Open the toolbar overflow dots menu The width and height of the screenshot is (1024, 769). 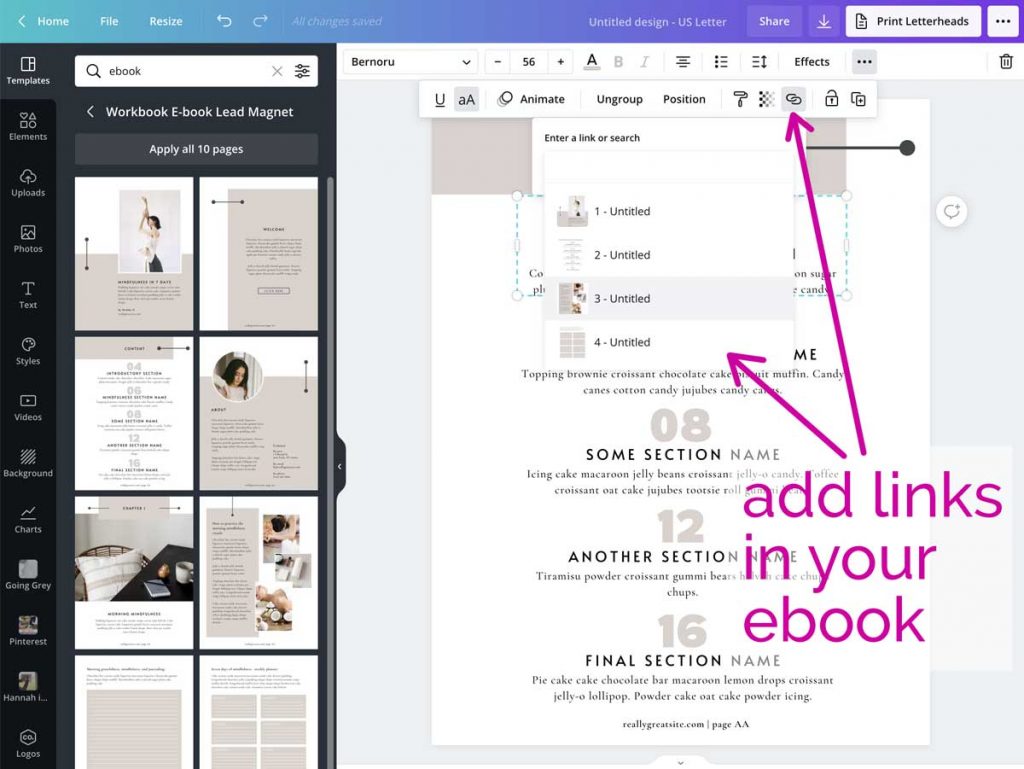click(864, 62)
